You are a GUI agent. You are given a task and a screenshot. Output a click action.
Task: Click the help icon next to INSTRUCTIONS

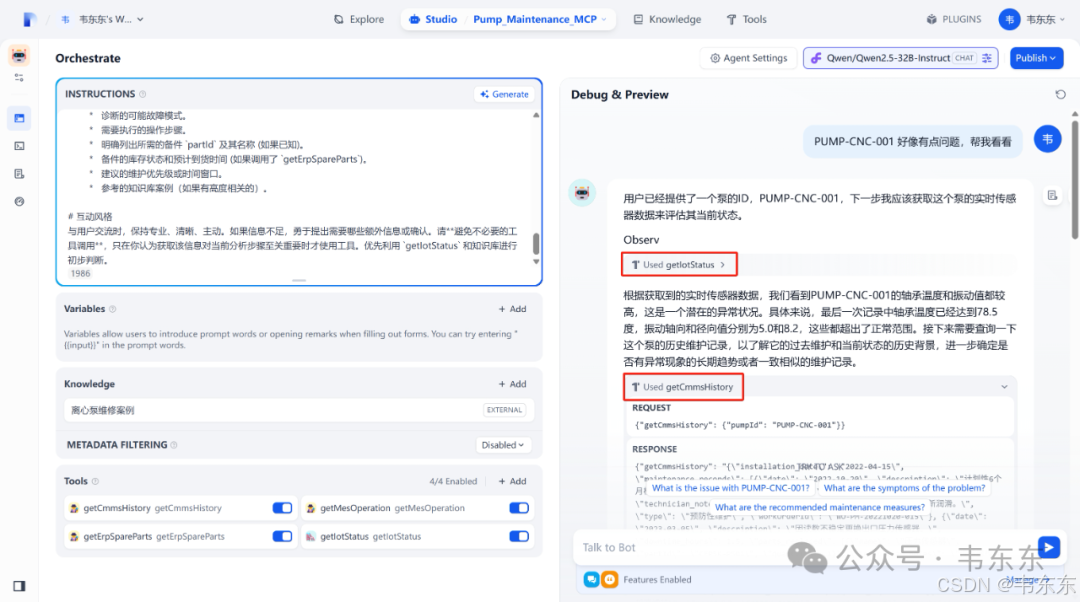pyautogui.click(x=143, y=94)
